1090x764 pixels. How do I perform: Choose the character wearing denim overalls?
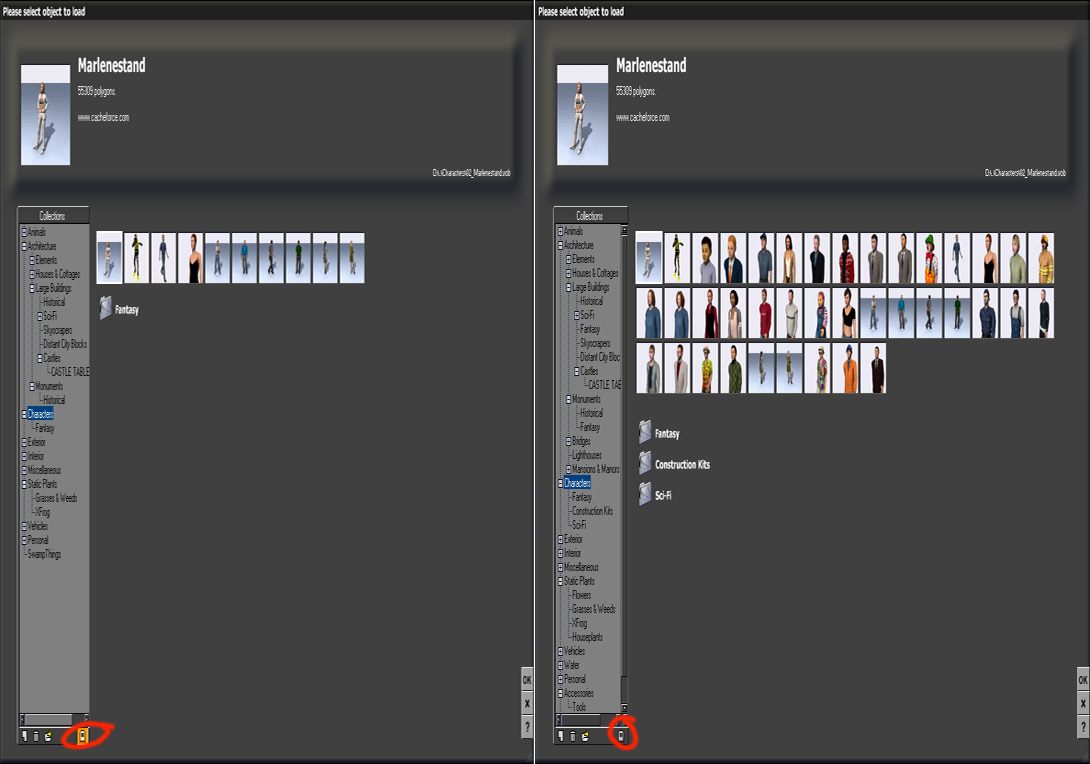[1013, 313]
